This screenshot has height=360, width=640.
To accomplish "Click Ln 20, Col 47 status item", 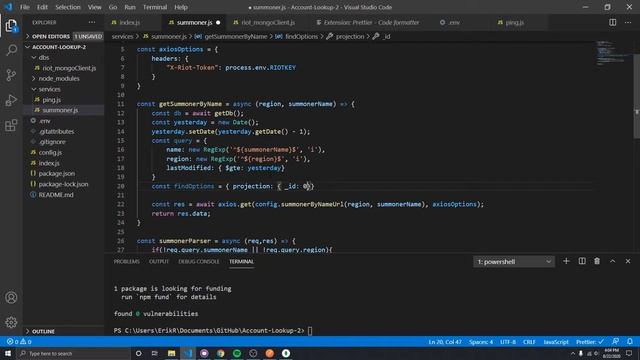I will tap(445, 342).
